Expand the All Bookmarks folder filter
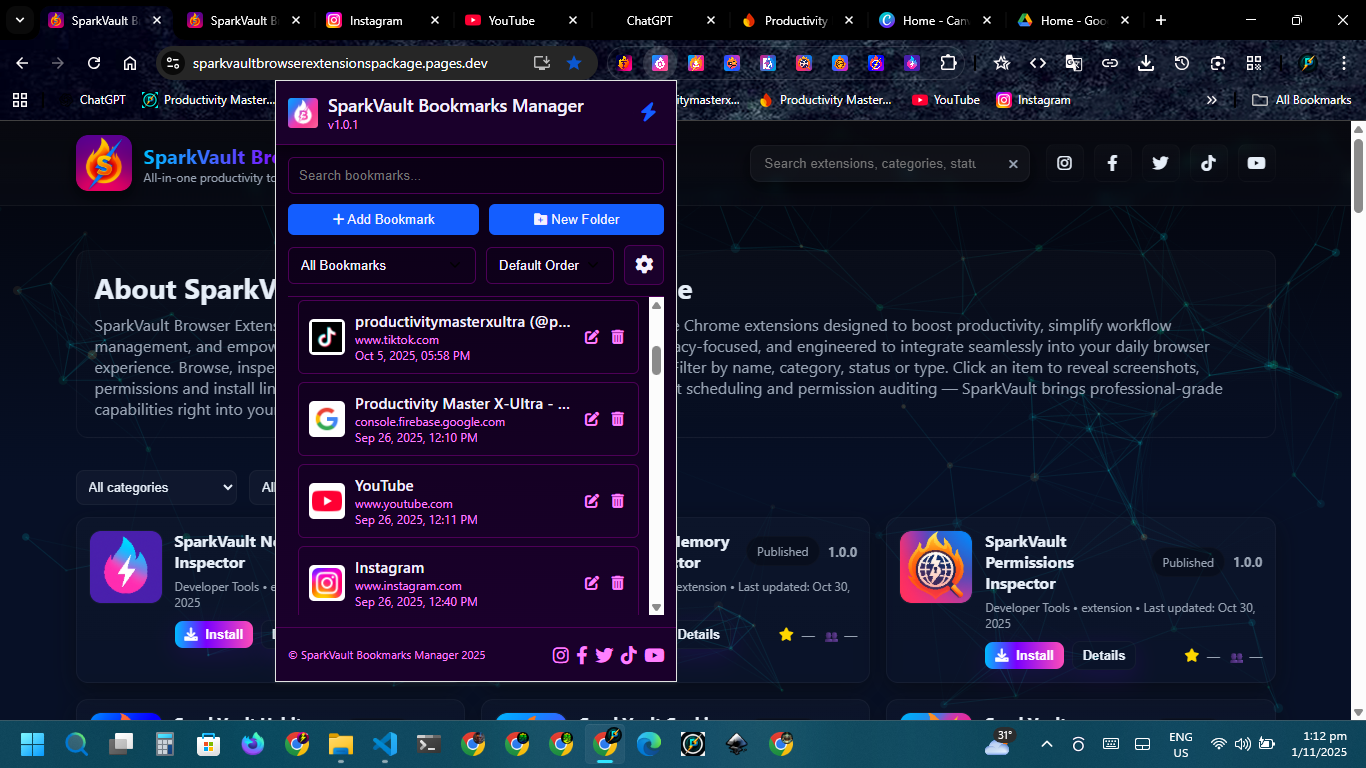This screenshot has width=1366, height=768. [x=382, y=265]
